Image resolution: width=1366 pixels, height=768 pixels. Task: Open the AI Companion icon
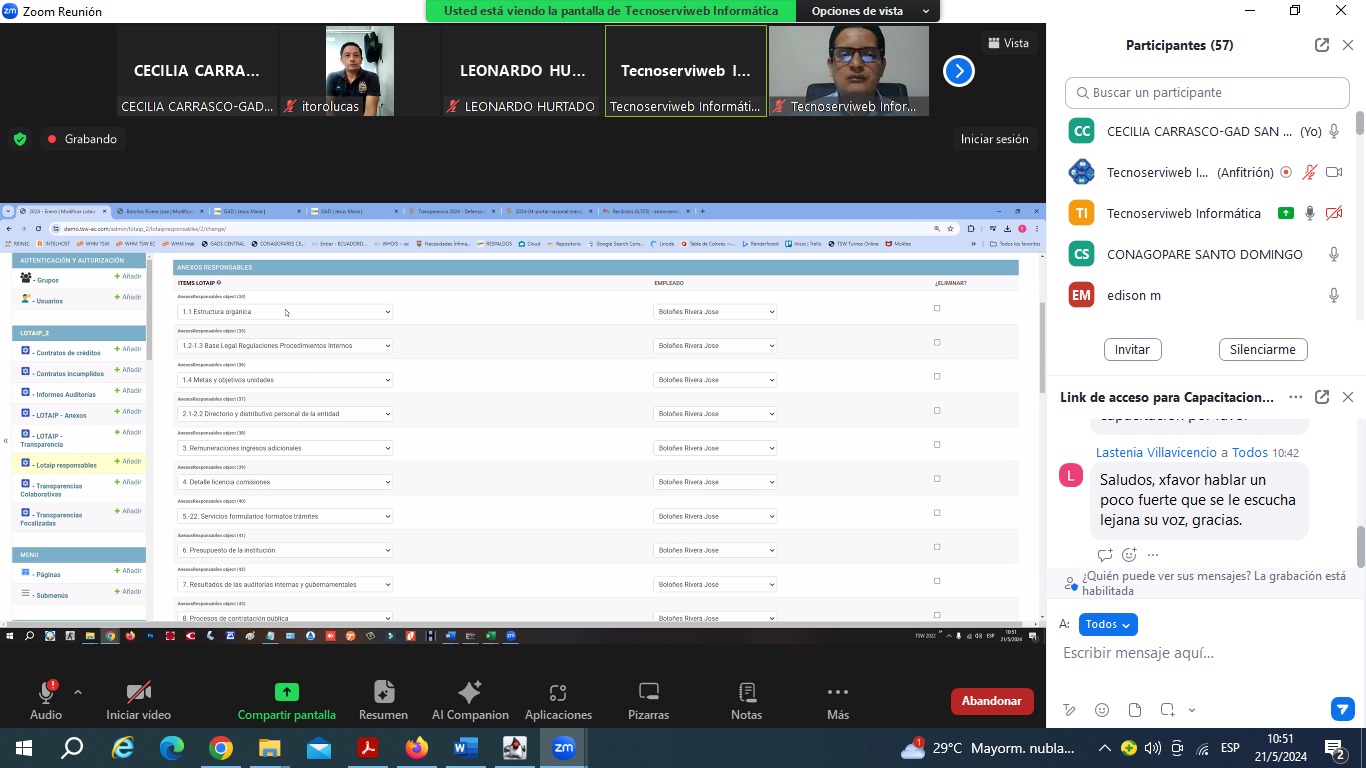tap(470, 693)
